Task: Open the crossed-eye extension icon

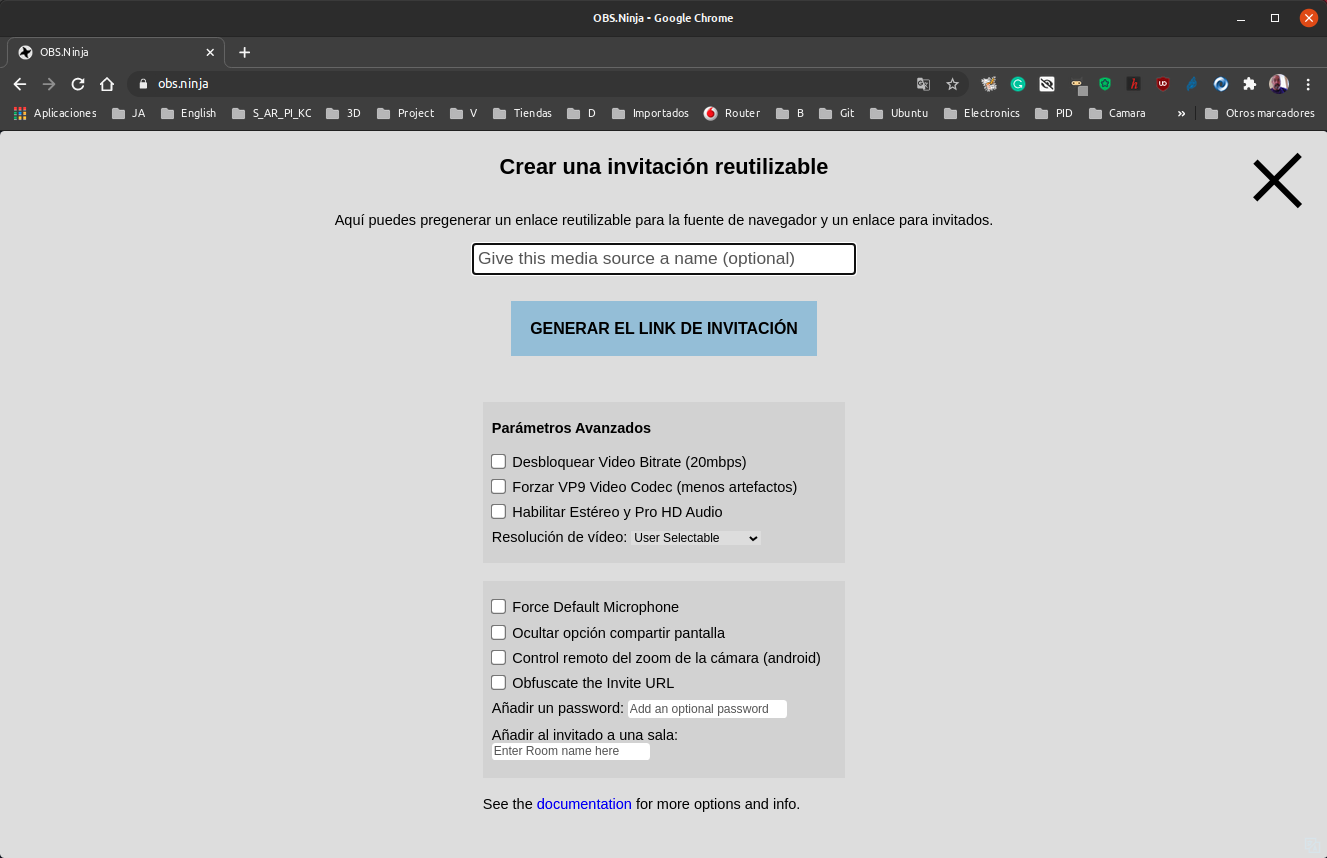Action: click(x=1047, y=84)
